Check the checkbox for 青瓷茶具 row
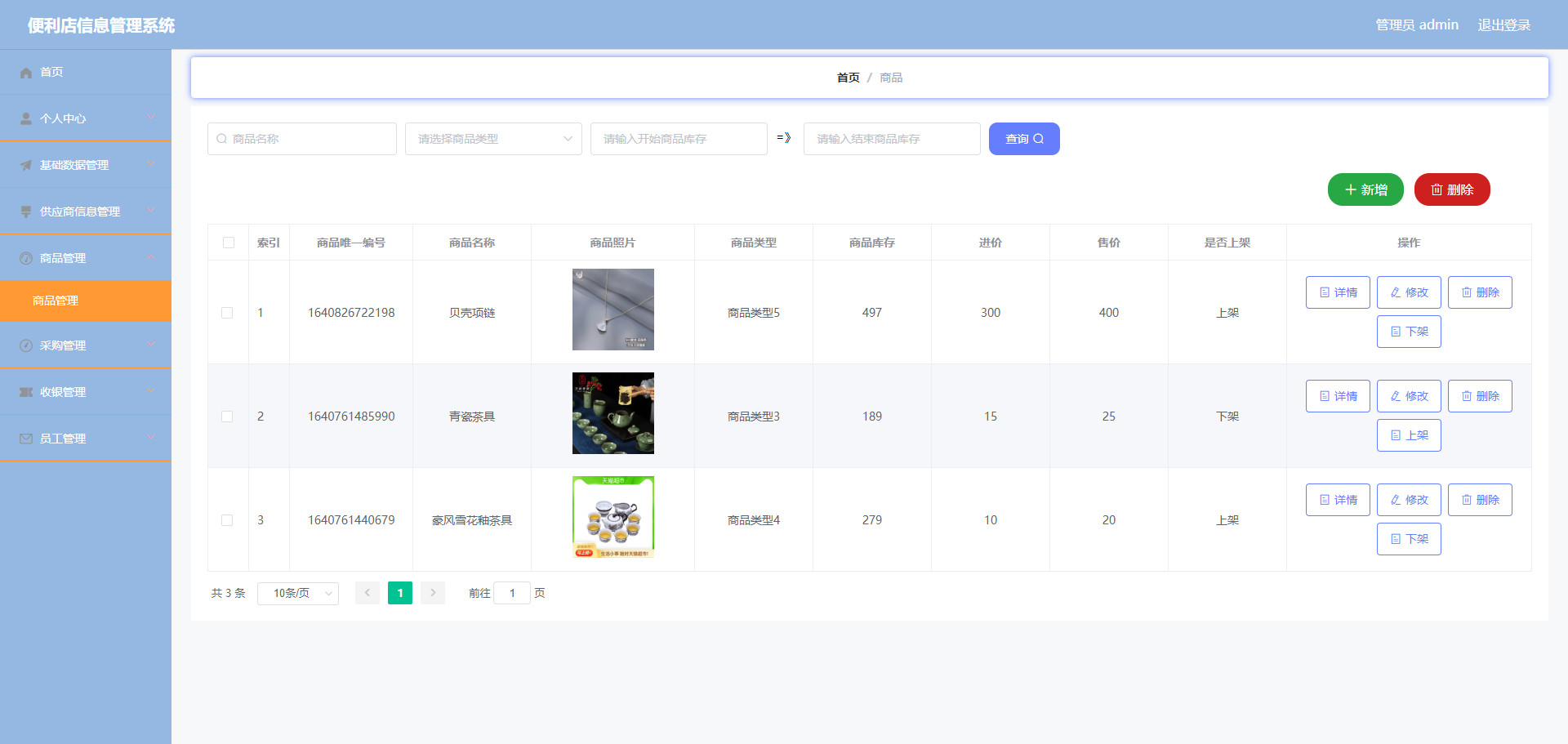 coord(227,417)
